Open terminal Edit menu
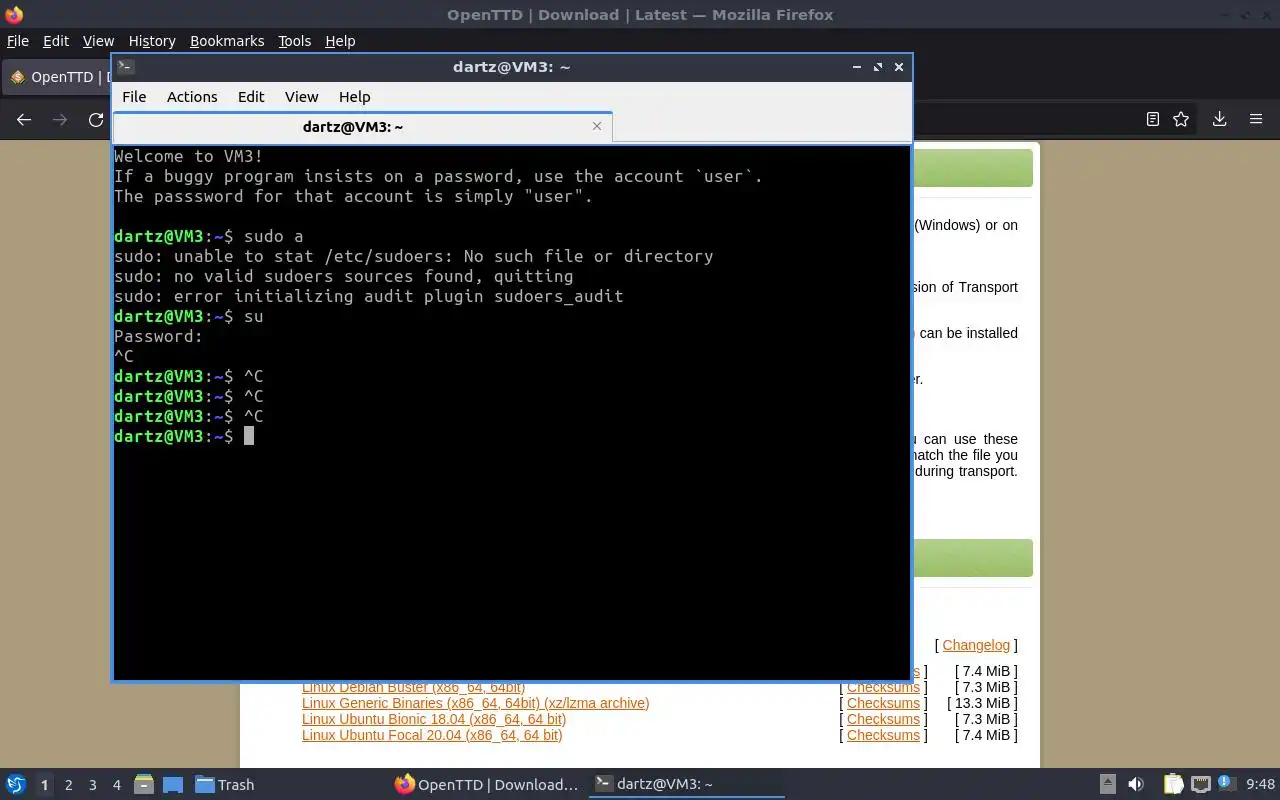The image size is (1280, 800). click(x=251, y=97)
